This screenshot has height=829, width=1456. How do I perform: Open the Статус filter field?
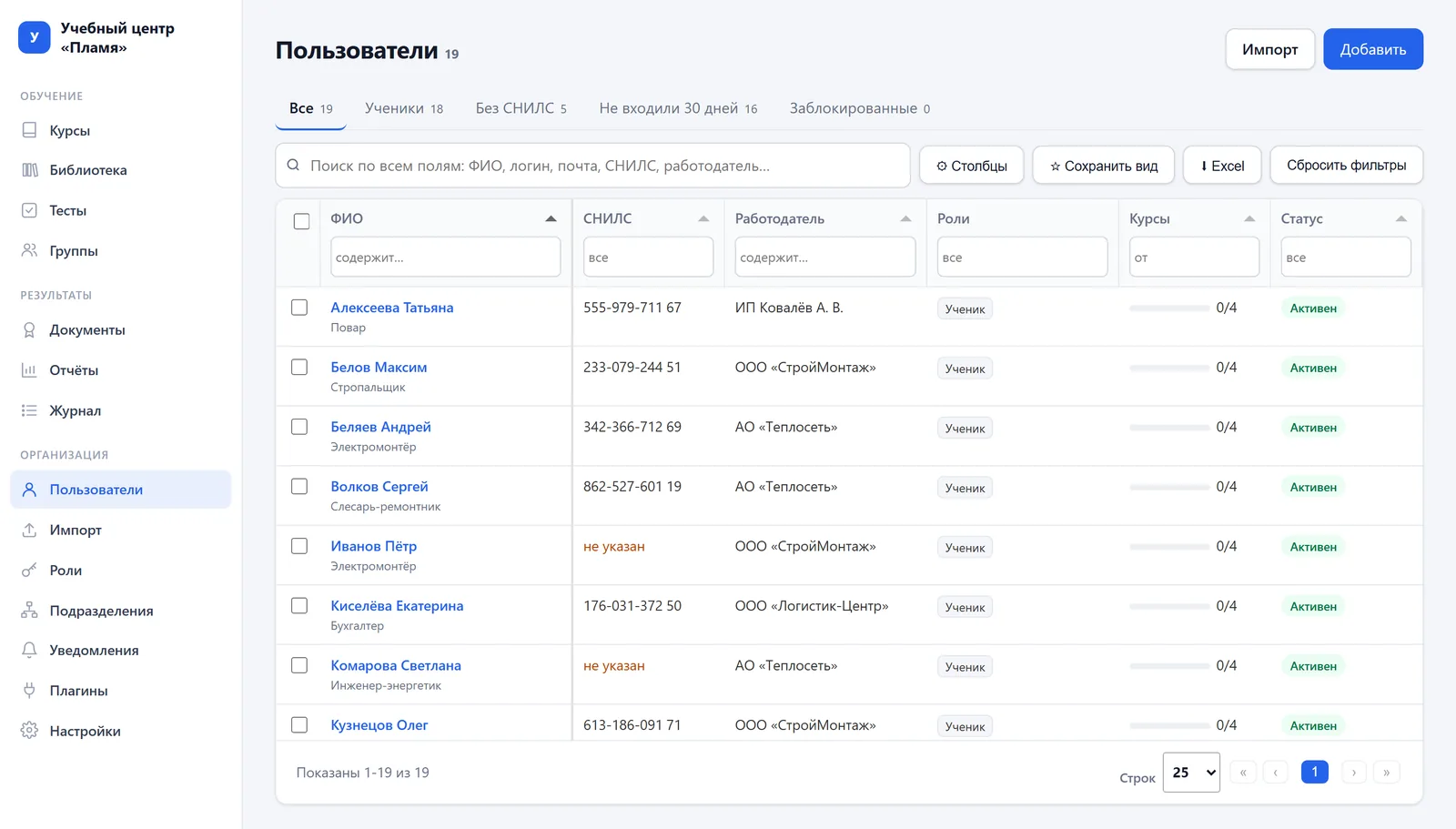coord(1346,257)
